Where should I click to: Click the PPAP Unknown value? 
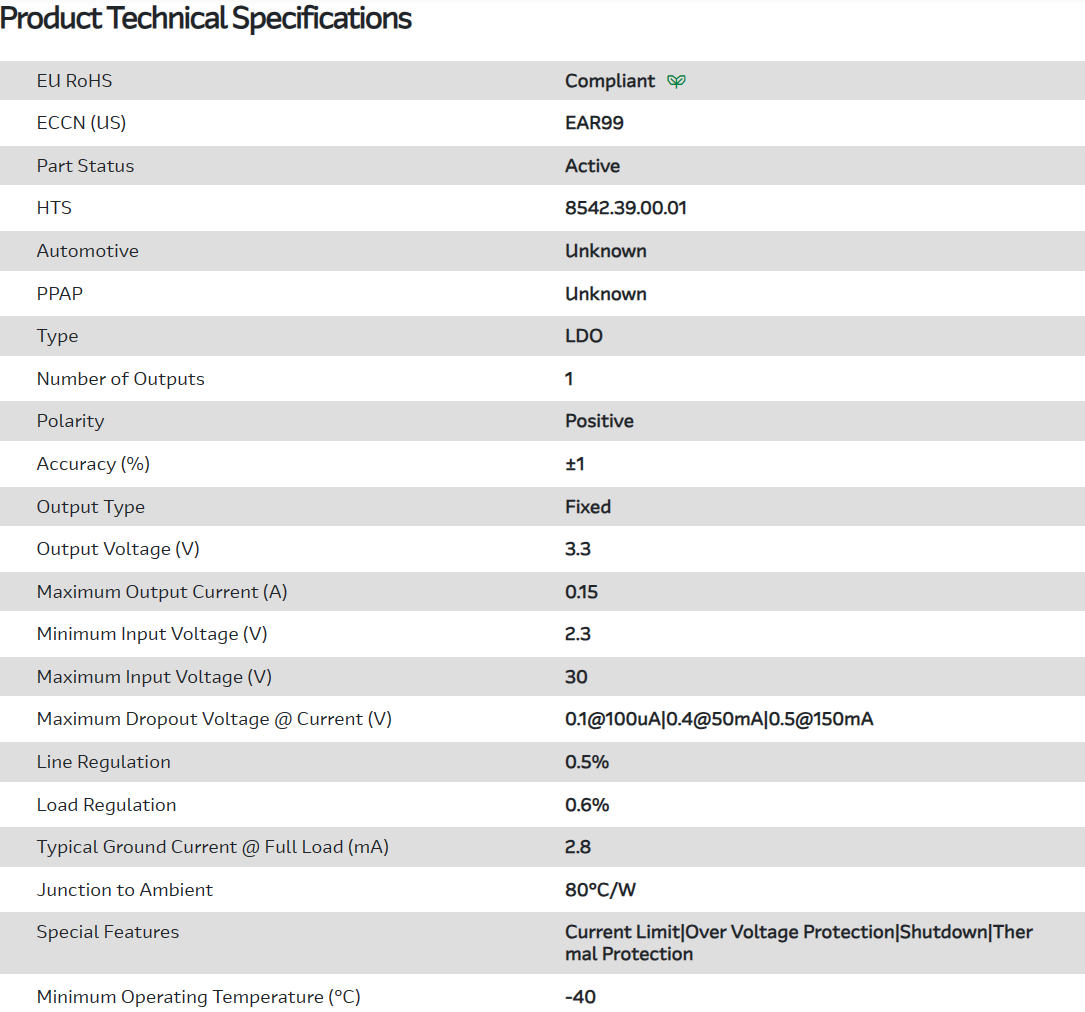pyautogui.click(x=606, y=294)
